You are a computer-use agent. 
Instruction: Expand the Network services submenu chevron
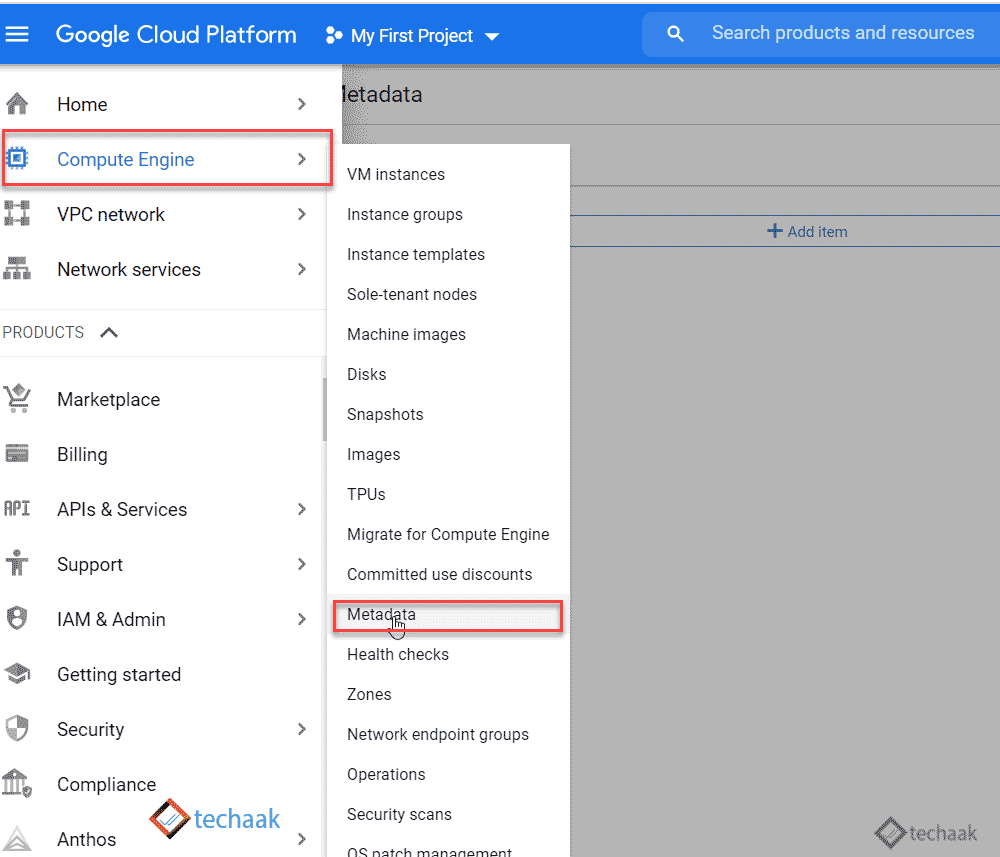pyautogui.click(x=302, y=269)
